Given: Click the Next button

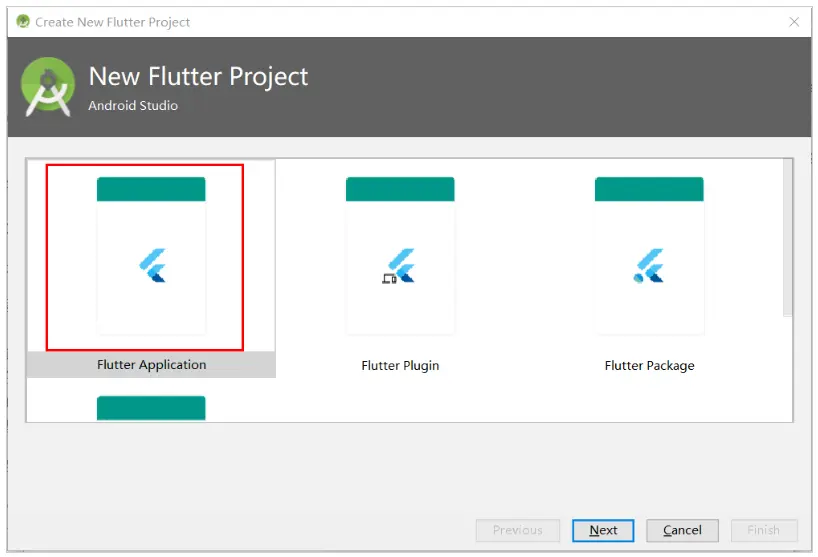Looking at the screenshot, I should pyautogui.click(x=603, y=530).
